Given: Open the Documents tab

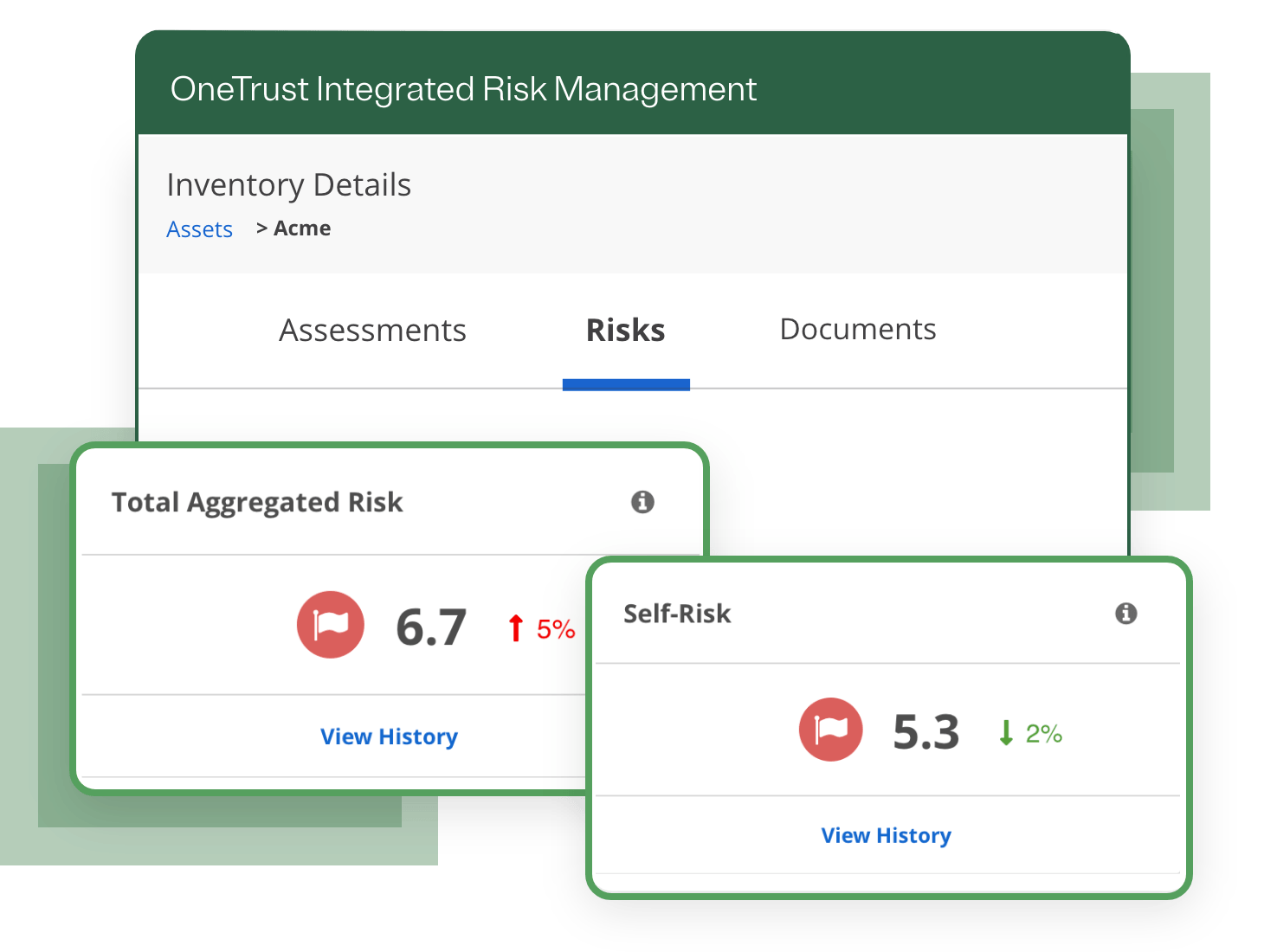Looking at the screenshot, I should (858, 330).
